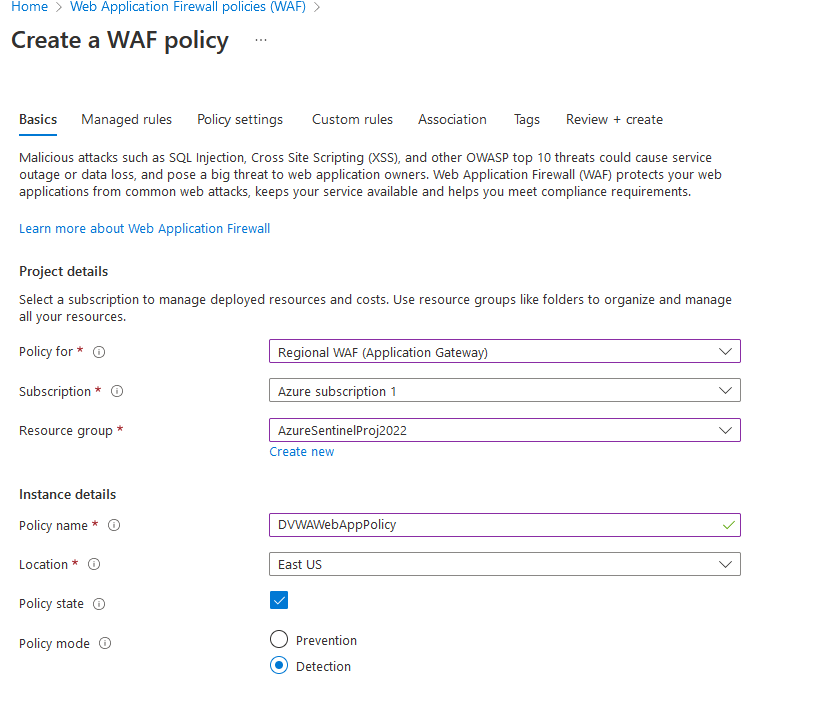Click the Create new resource group link
The image size is (839, 727).
[301, 452]
